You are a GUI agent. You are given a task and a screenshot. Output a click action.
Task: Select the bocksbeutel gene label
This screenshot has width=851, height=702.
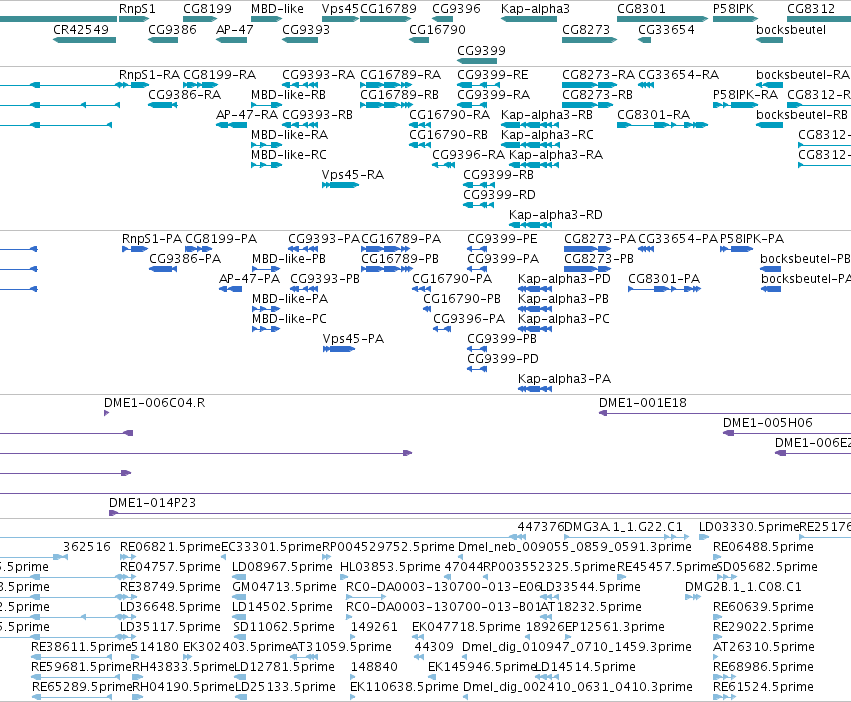pyautogui.click(x=791, y=29)
